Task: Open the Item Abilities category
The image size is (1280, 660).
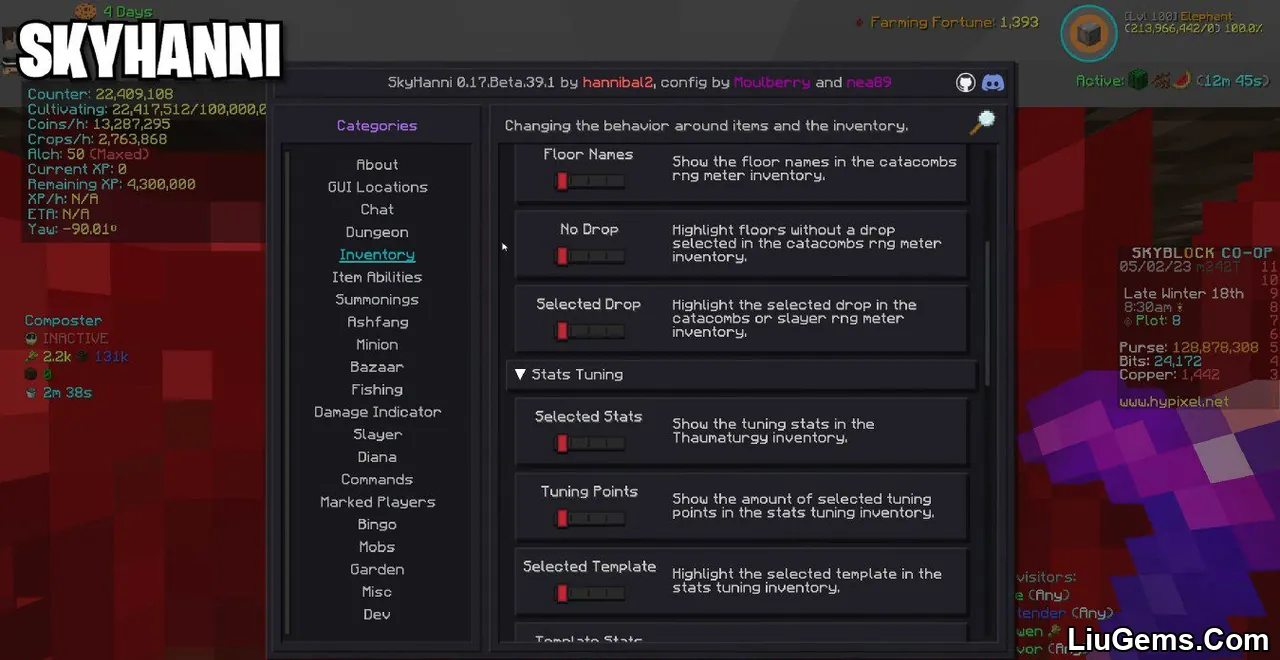Action: pyautogui.click(x=377, y=277)
